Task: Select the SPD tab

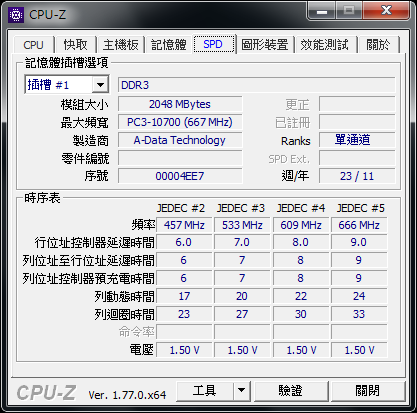Action: [213, 44]
